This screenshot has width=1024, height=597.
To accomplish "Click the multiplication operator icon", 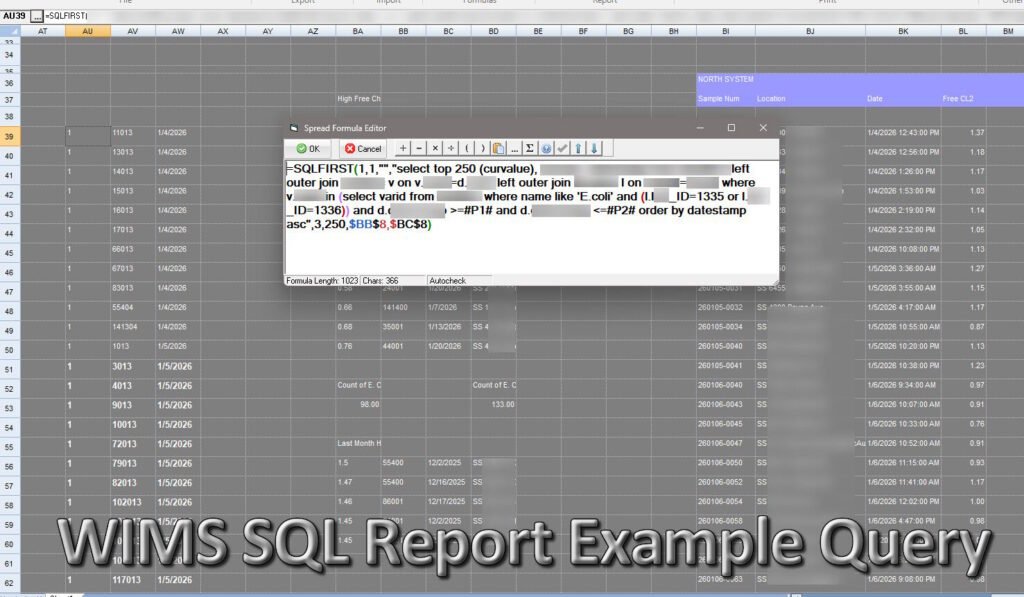I will [x=435, y=149].
